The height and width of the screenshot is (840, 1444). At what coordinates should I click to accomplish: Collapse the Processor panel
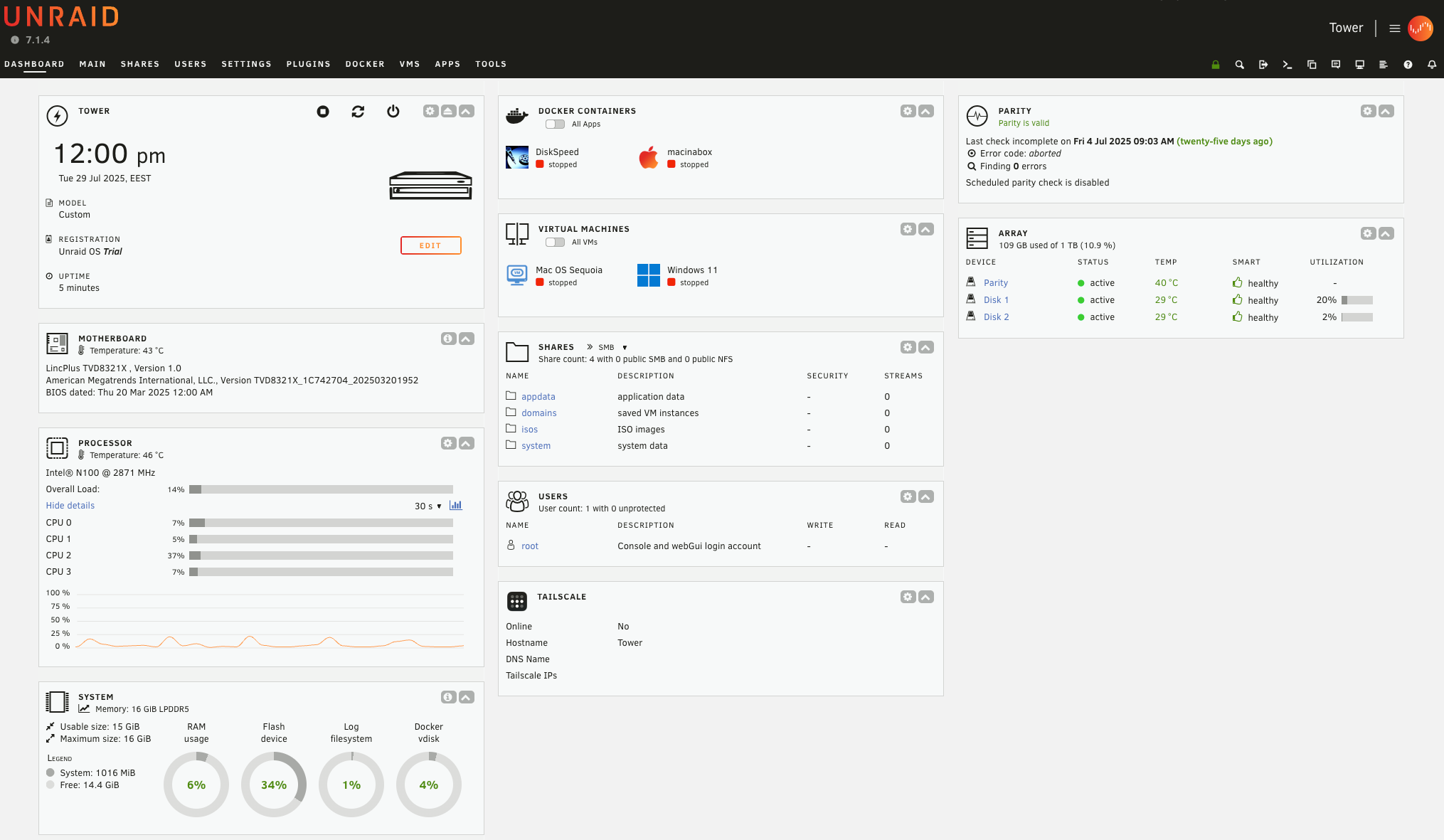467,443
